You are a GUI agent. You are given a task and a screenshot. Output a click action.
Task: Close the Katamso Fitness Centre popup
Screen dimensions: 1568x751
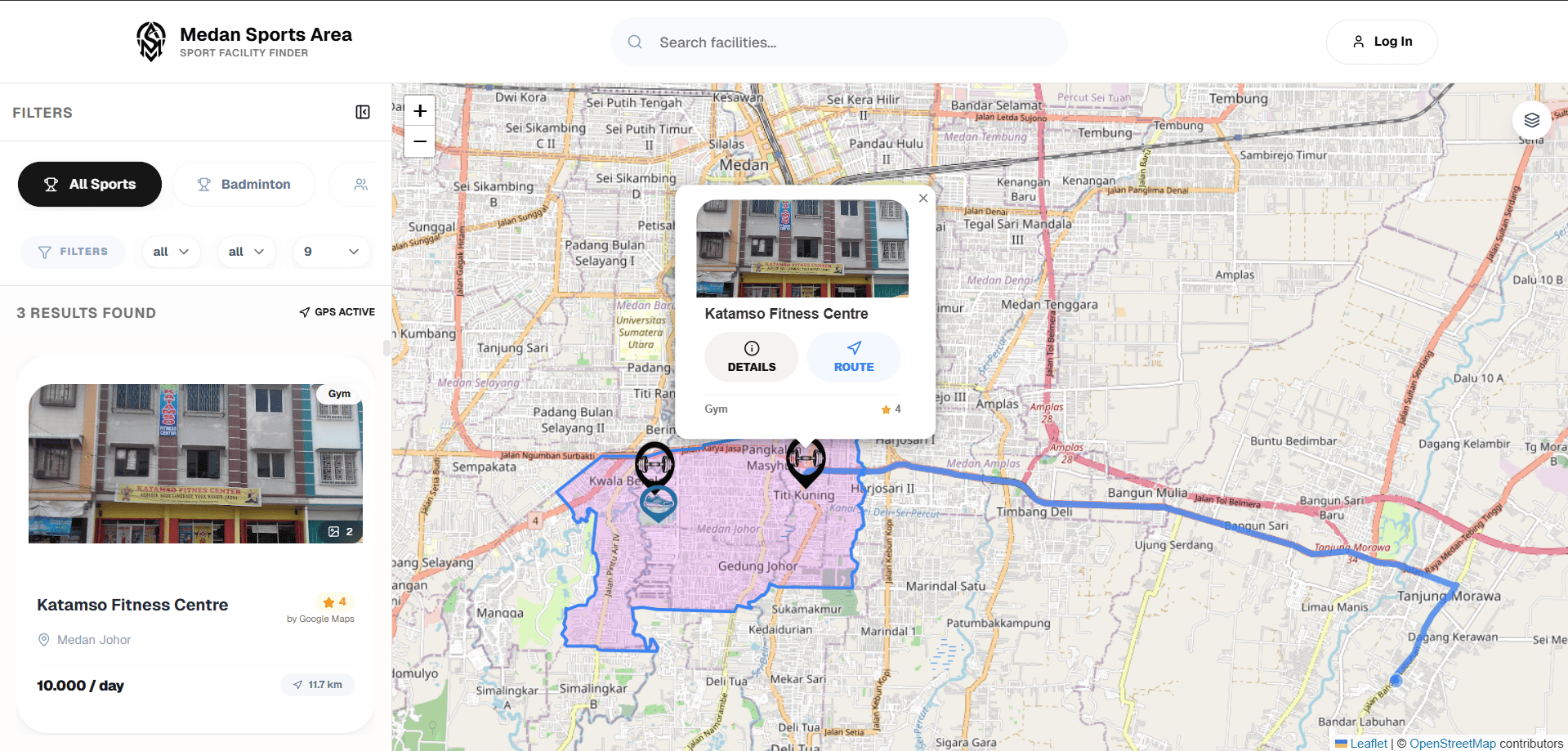(x=923, y=199)
